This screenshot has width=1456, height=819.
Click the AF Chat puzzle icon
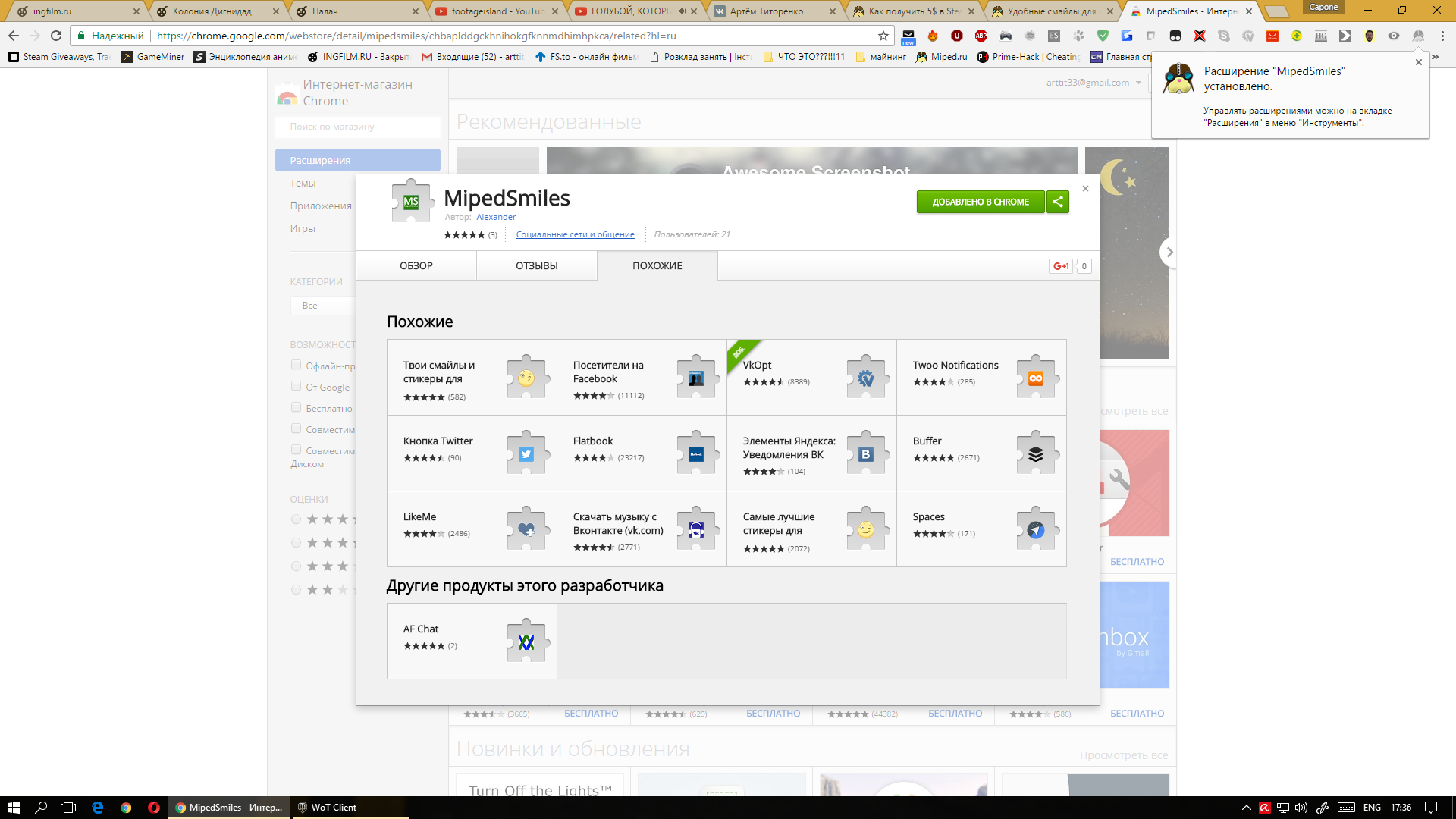click(x=526, y=642)
